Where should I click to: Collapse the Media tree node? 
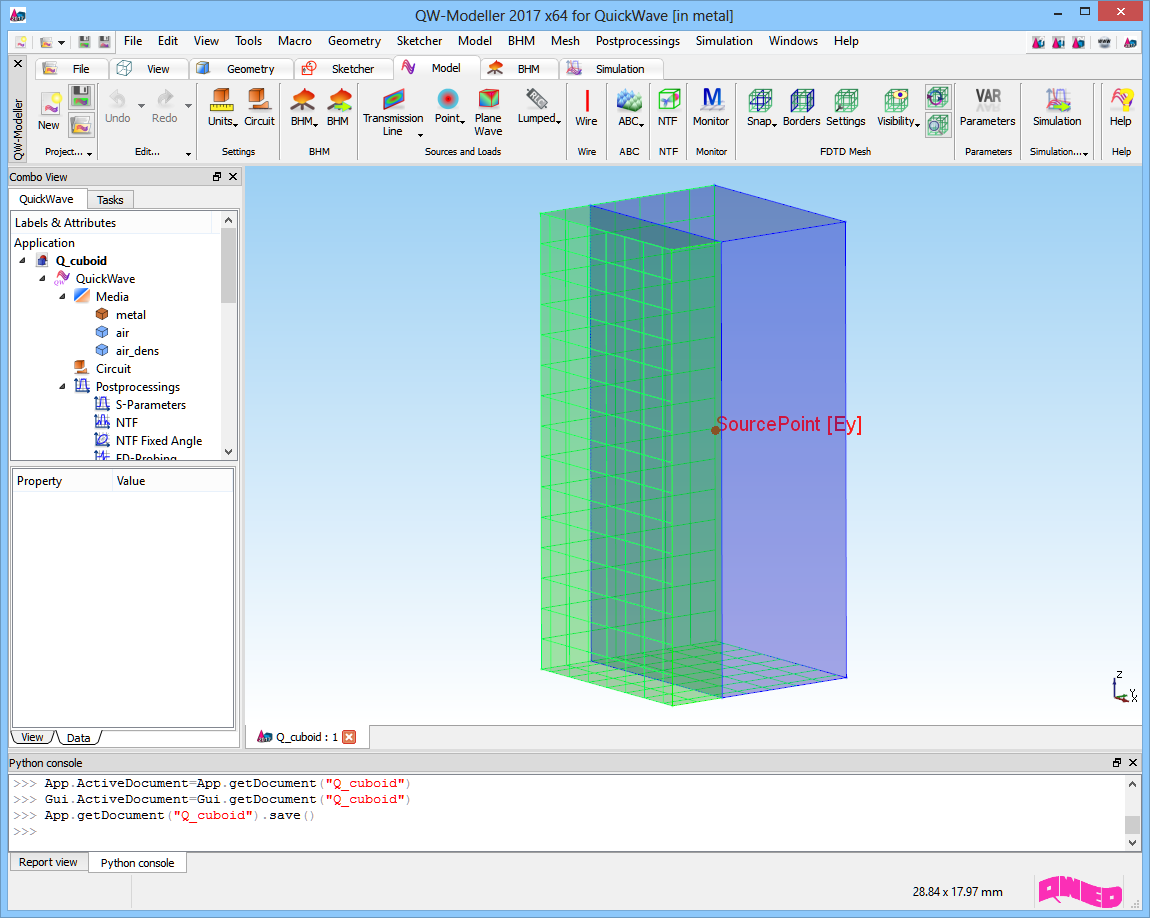62,296
